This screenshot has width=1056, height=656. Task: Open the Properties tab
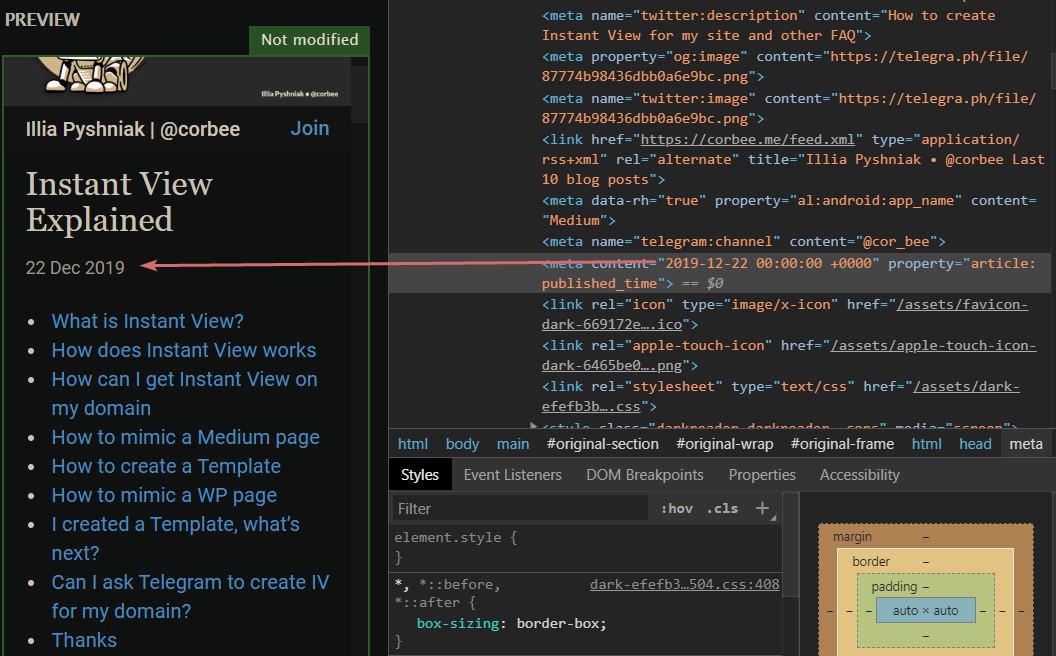coord(762,475)
